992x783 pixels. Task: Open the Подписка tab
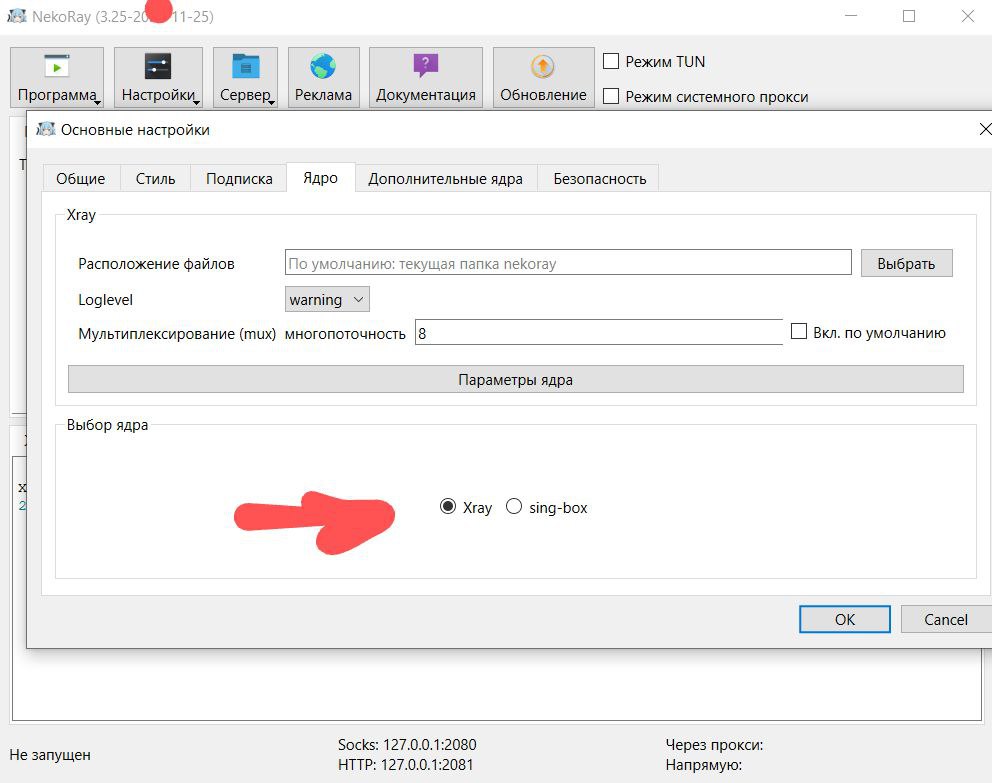pyautogui.click(x=239, y=178)
